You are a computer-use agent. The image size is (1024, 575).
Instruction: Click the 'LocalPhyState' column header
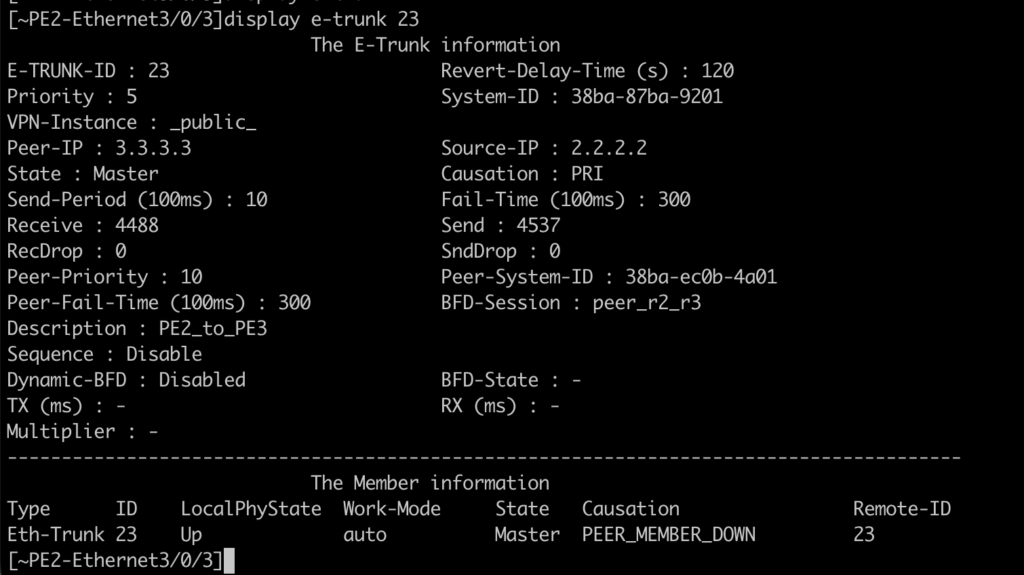(251, 509)
